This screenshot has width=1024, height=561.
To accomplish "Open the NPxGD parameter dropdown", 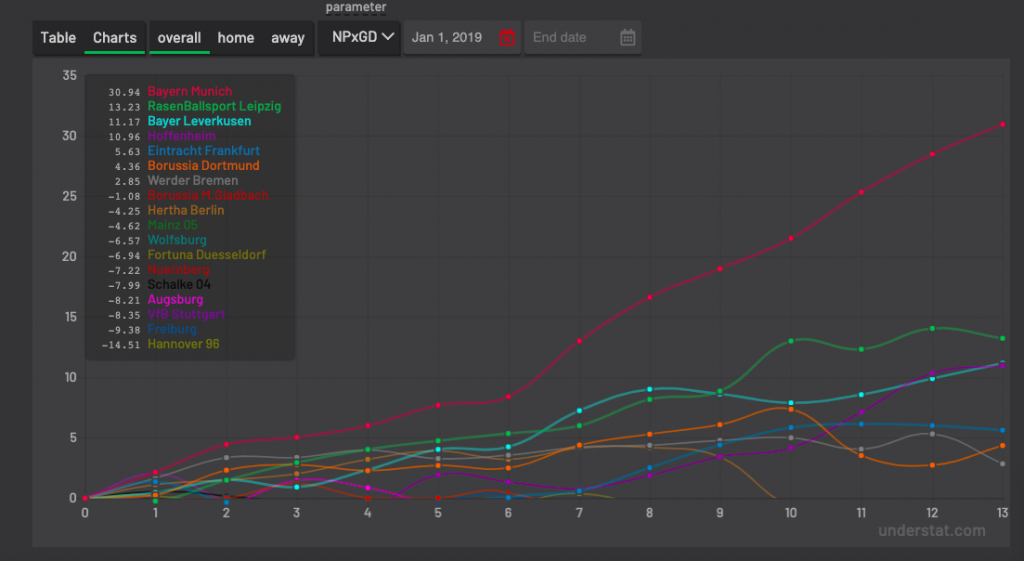I will coord(359,37).
